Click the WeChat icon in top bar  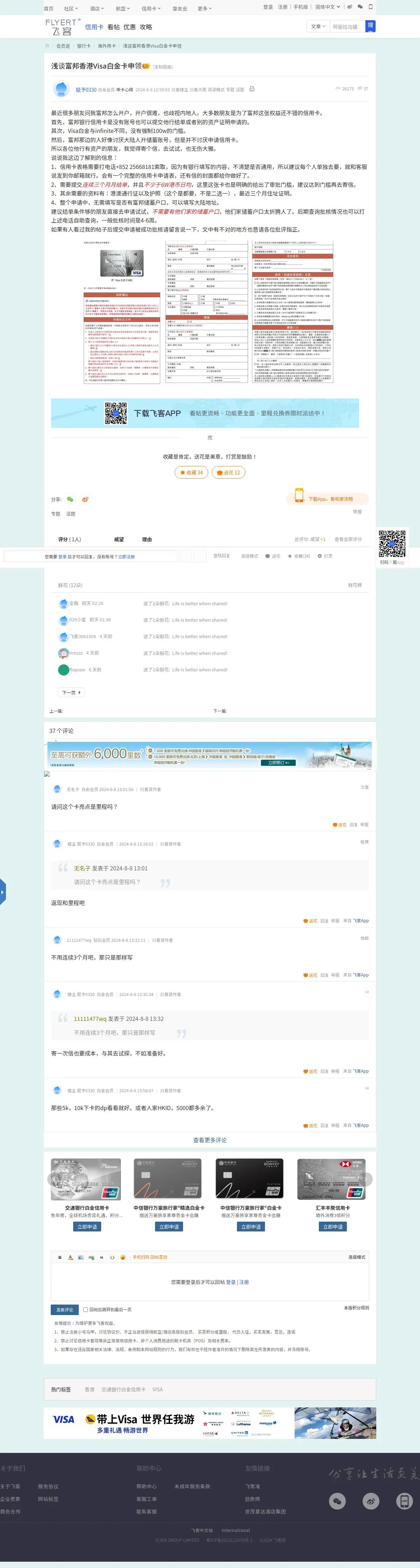pyautogui.click(x=360, y=7)
